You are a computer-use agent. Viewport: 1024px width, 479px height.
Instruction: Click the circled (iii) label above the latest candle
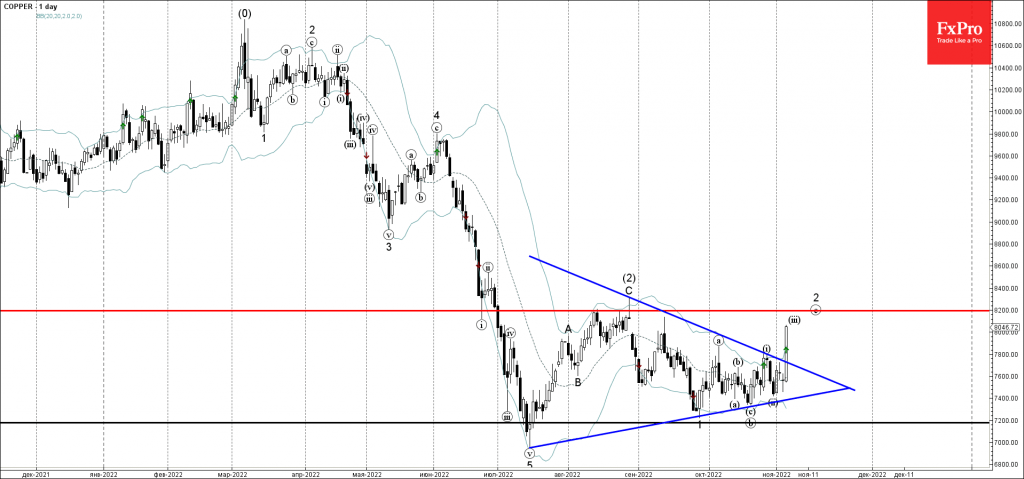tap(794, 319)
